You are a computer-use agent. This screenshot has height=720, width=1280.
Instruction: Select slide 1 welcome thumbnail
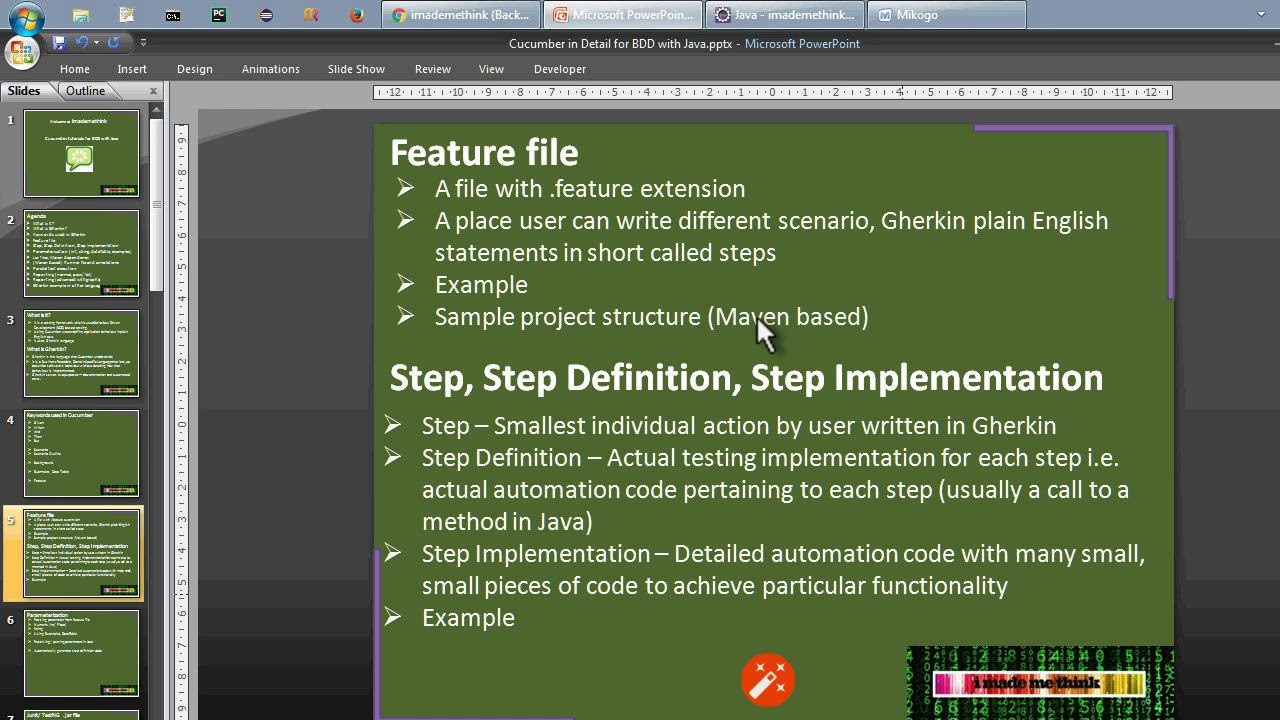pyautogui.click(x=81, y=153)
